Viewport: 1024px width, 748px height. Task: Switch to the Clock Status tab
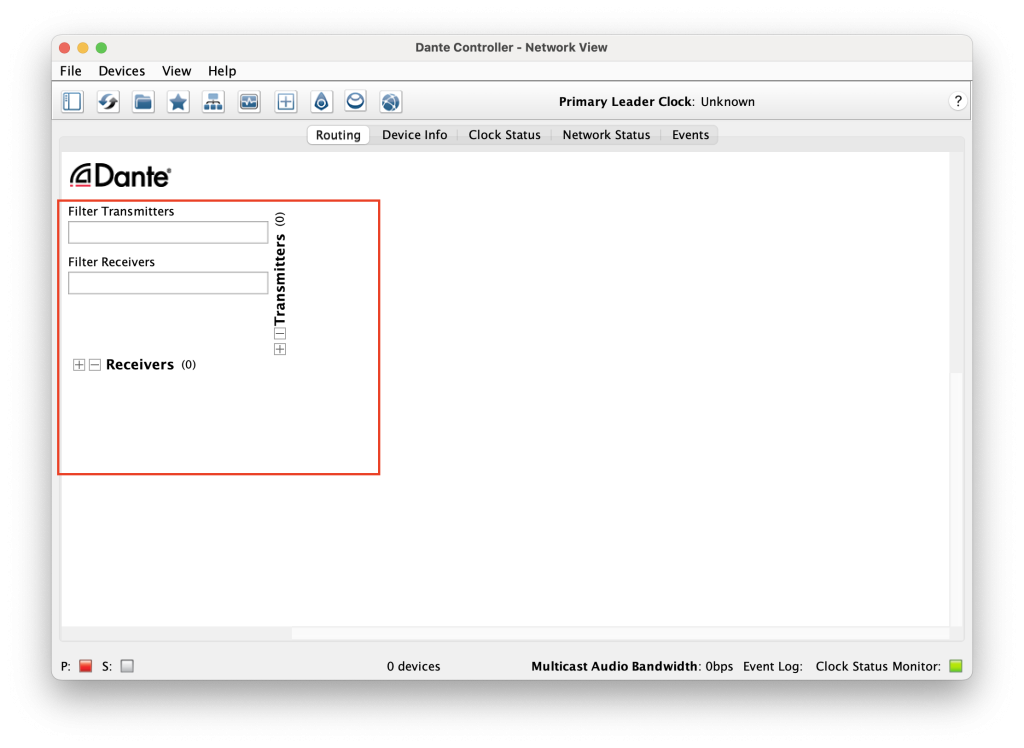[505, 135]
